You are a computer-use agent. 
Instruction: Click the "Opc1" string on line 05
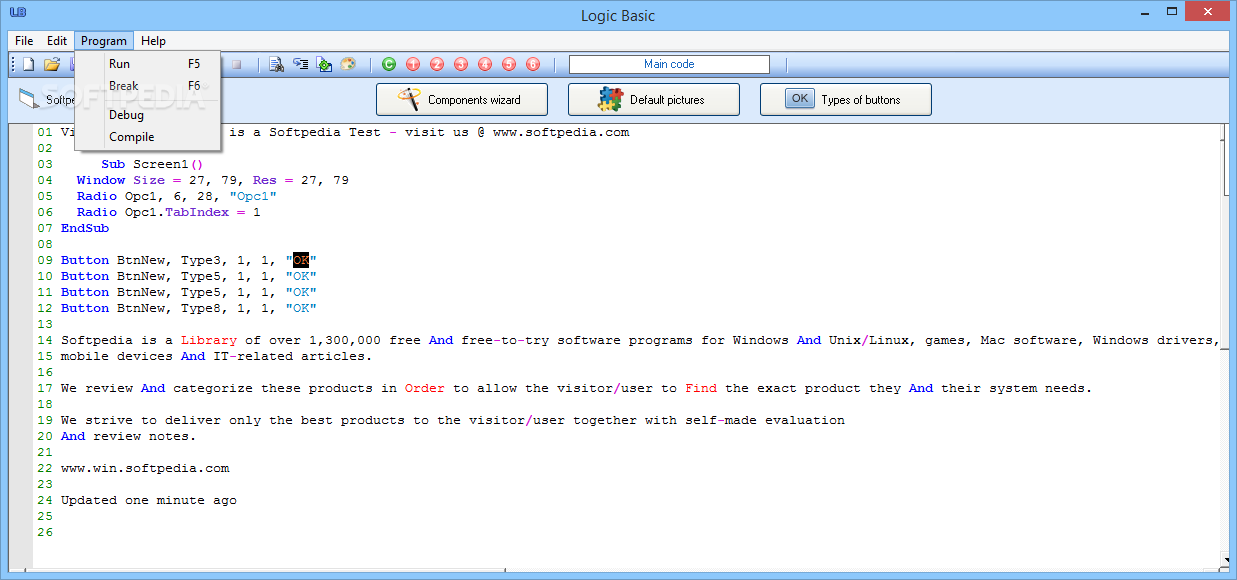click(x=253, y=196)
